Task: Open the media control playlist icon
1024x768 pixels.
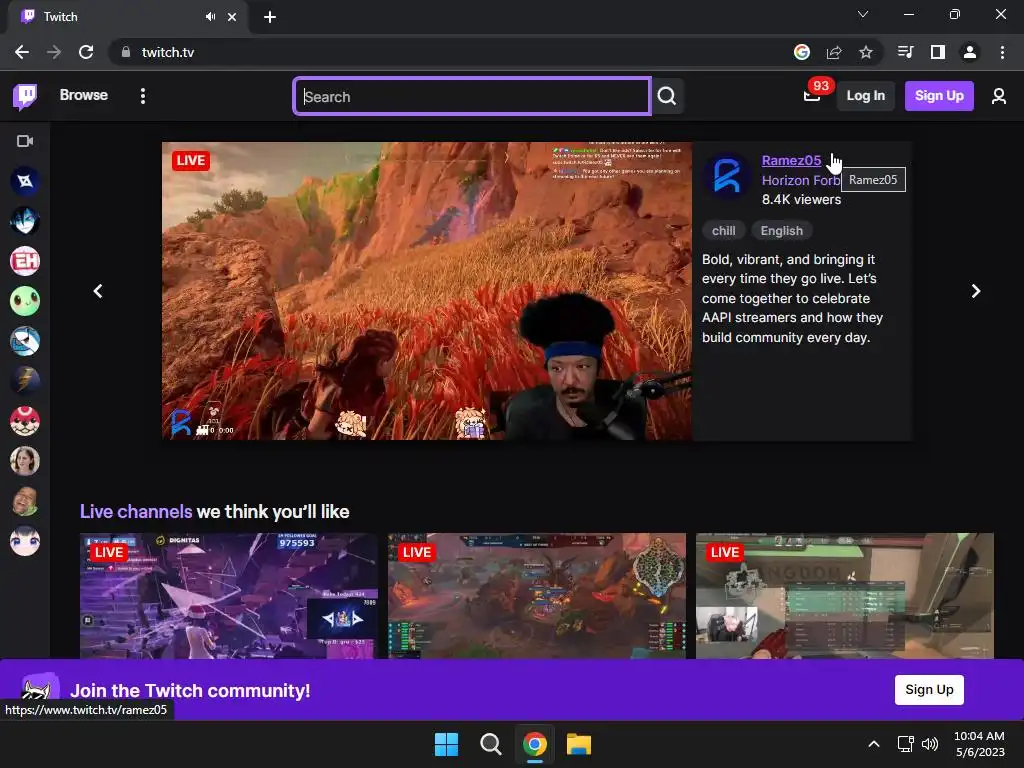Action: pyautogui.click(x=906, y=52)
